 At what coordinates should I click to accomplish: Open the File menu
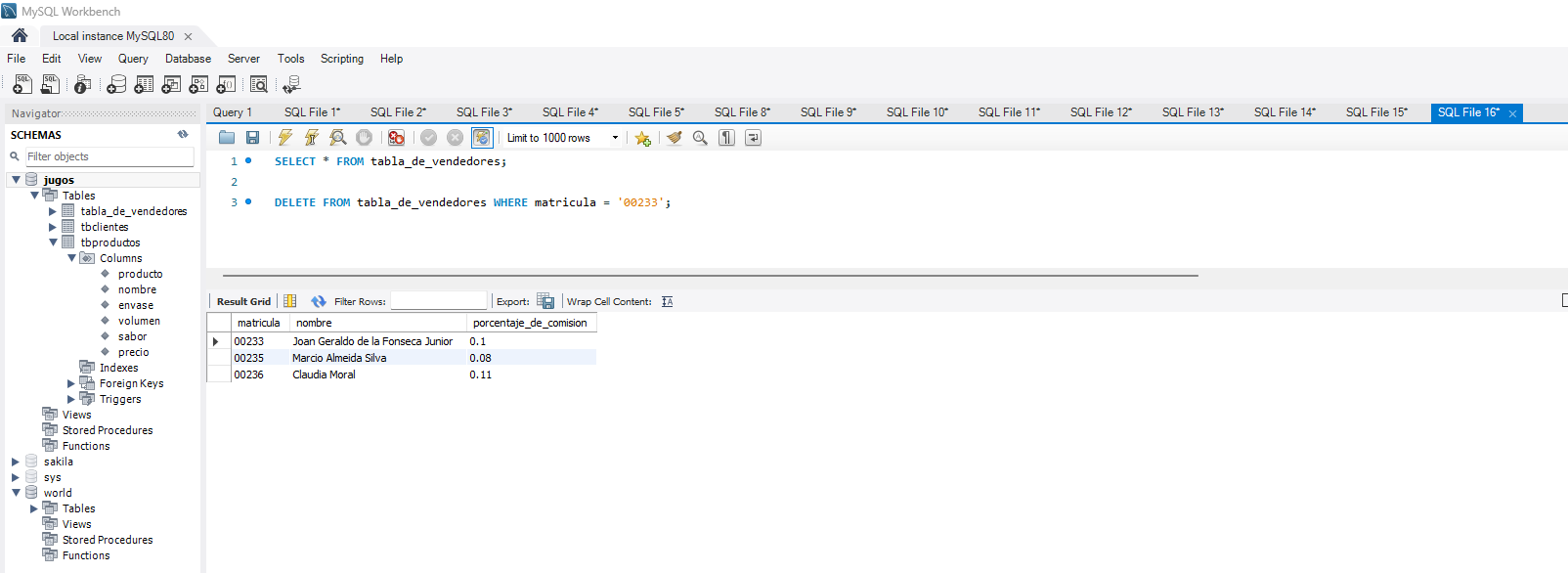[17, 59]
